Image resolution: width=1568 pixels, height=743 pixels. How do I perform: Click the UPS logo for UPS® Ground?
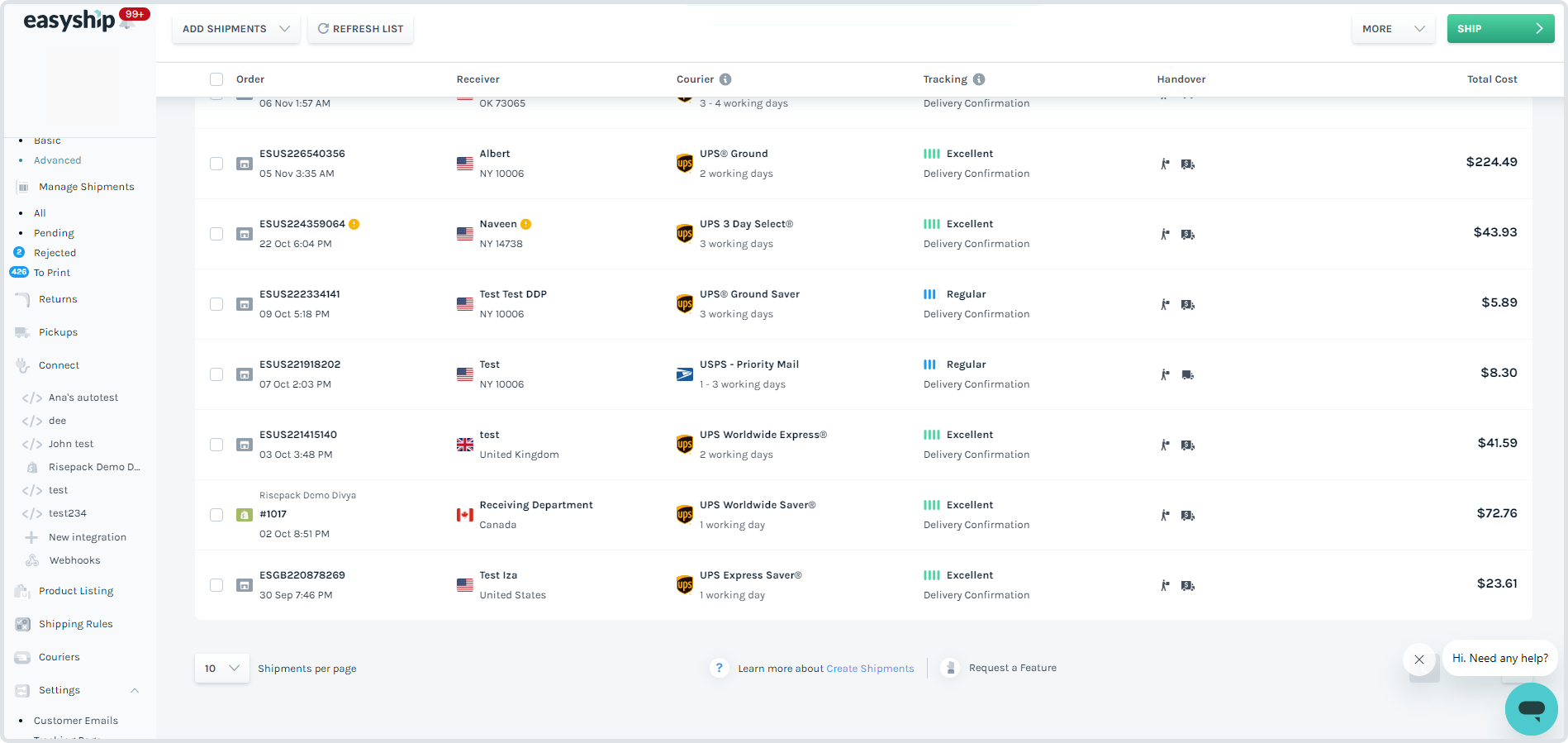point(685,163)
